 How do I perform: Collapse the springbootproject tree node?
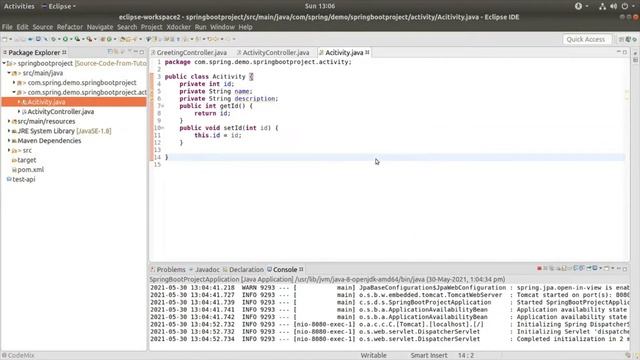point(4,63)
